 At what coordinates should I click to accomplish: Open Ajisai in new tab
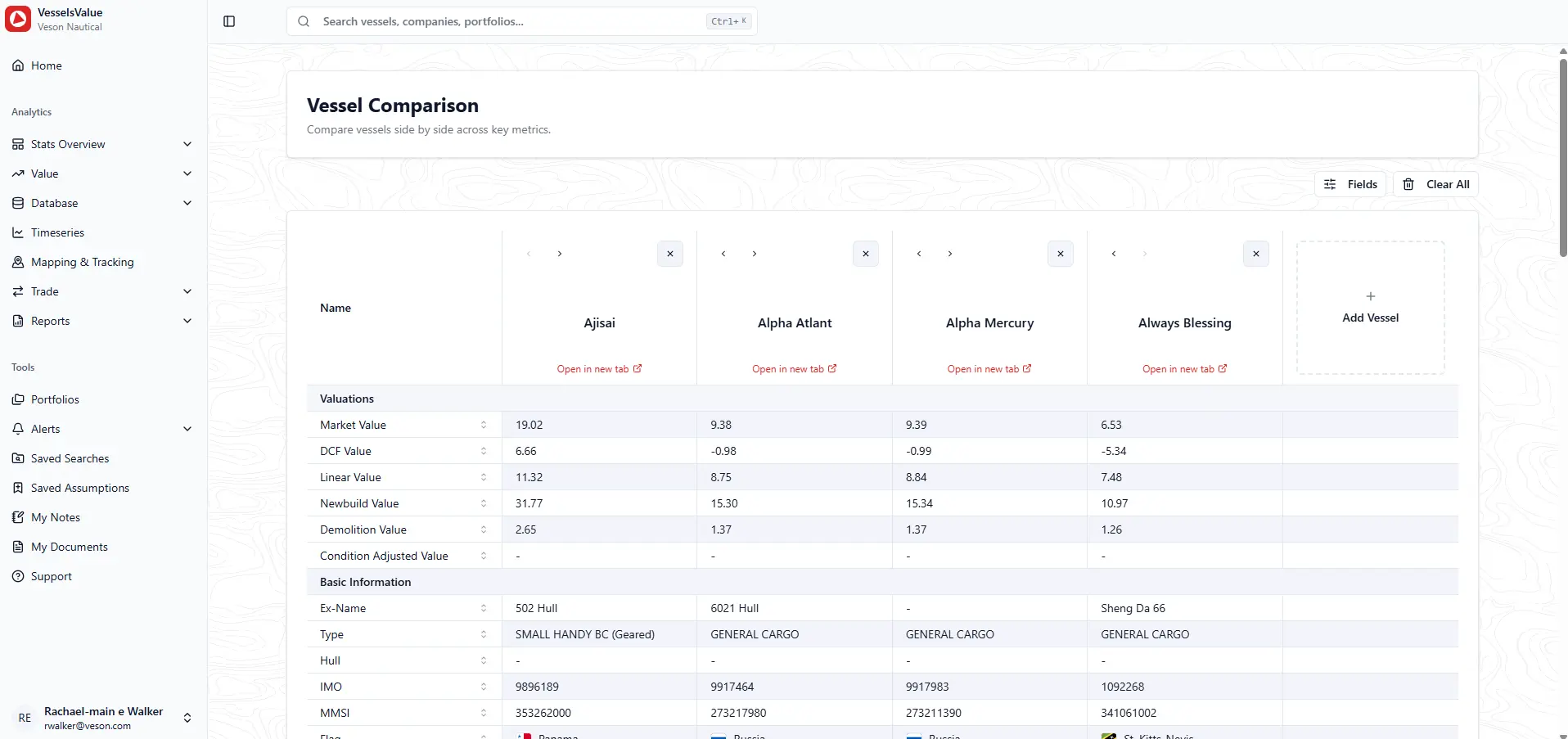click(x=599, y=369)
